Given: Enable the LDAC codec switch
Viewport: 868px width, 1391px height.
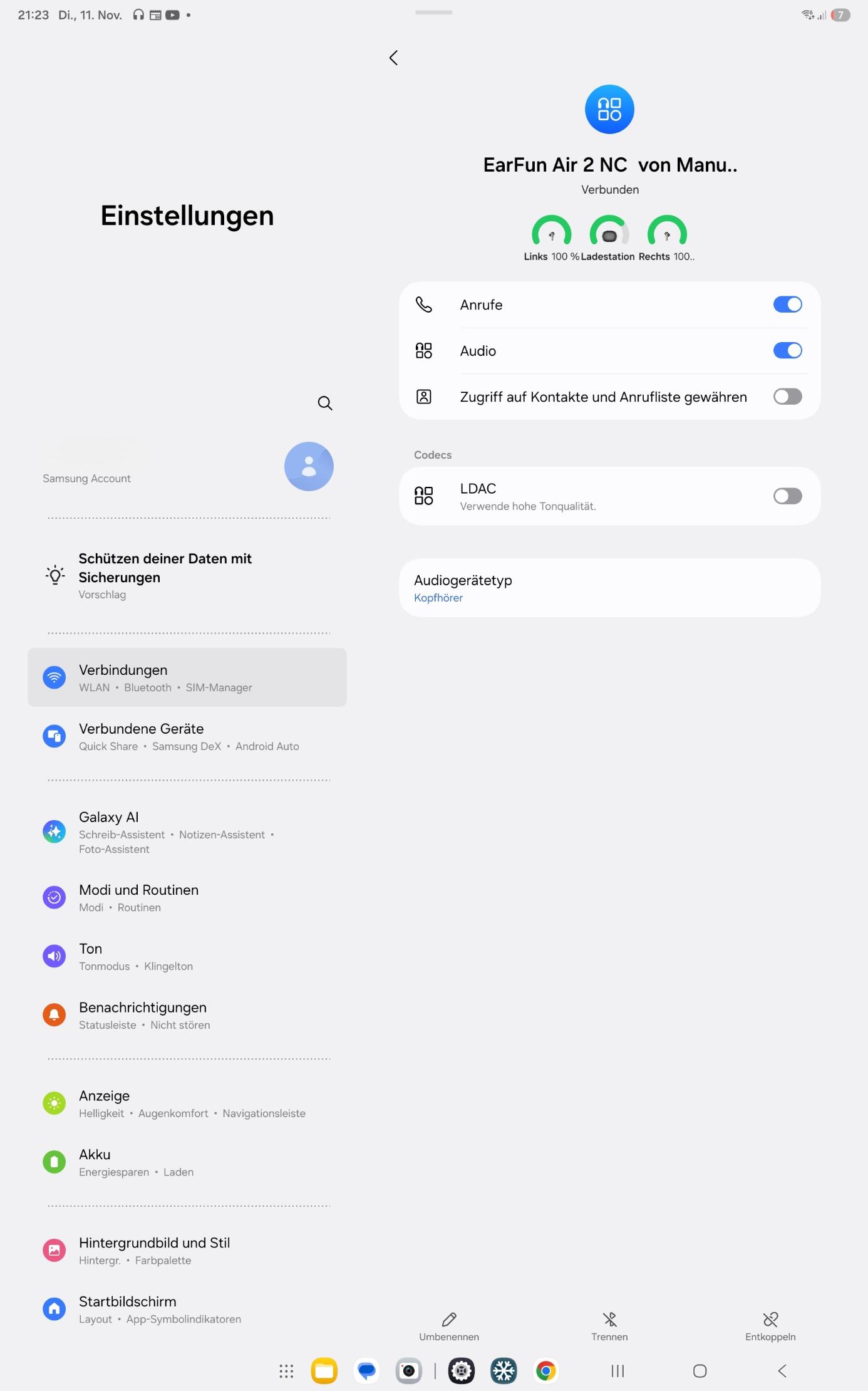Looking at the screenshot, I should coord(787,496).
